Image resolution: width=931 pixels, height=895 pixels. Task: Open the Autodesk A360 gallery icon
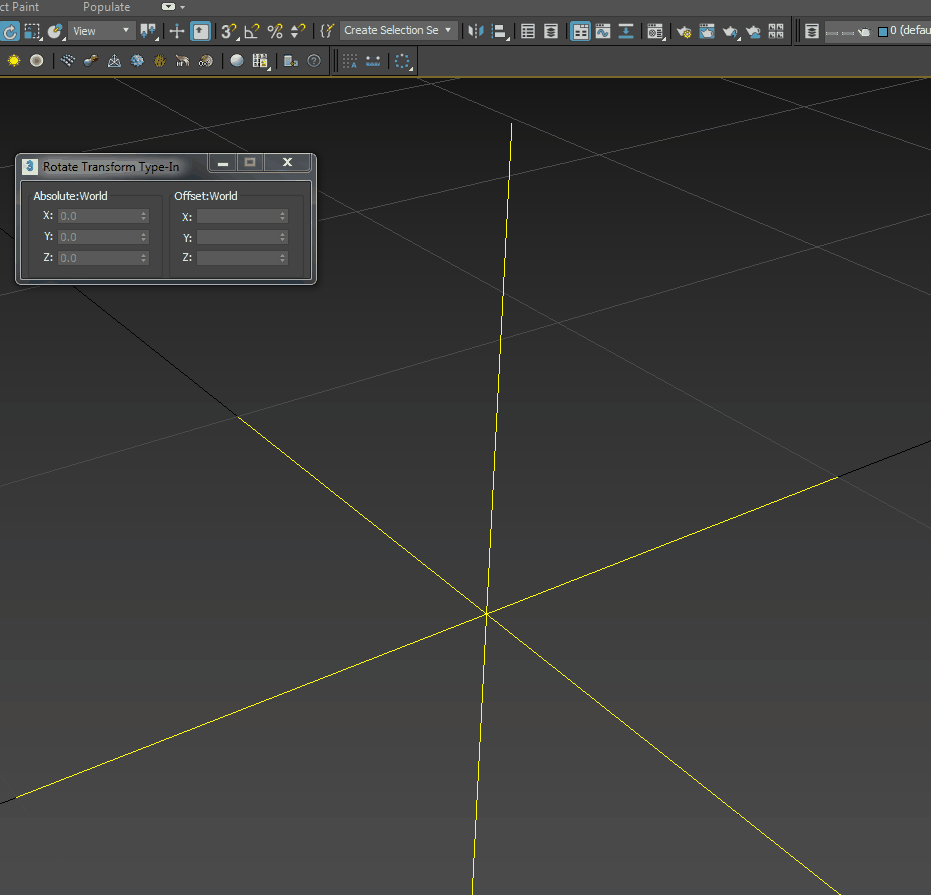click(x=776, y=31)
